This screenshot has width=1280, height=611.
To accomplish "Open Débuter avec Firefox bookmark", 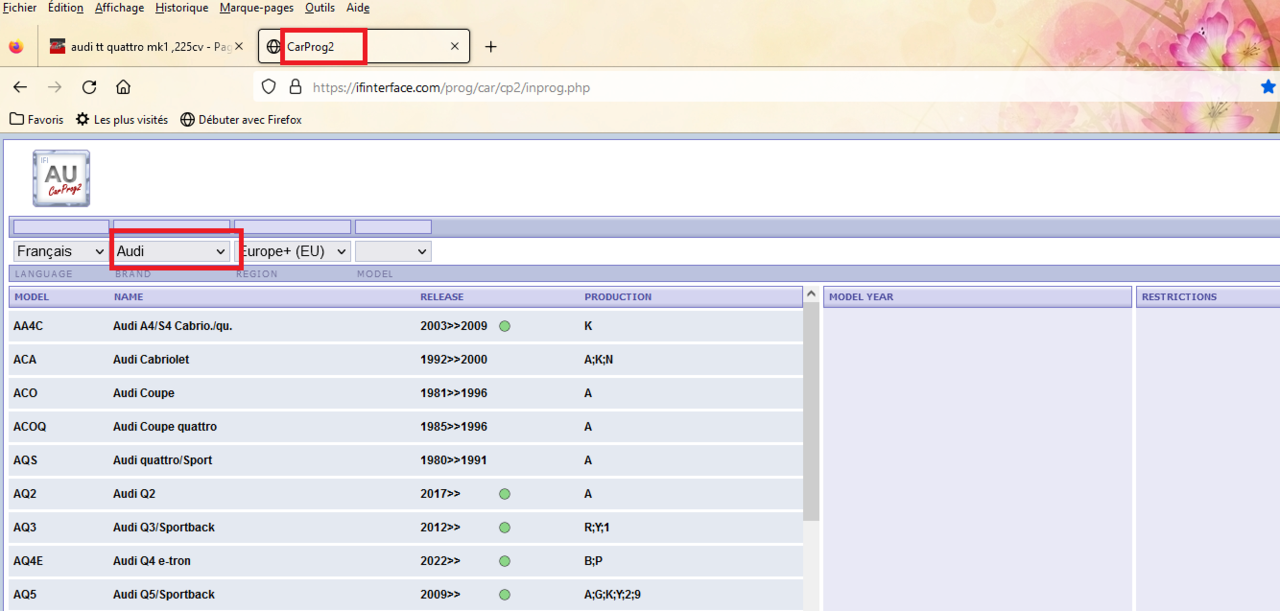I will 241,119.
